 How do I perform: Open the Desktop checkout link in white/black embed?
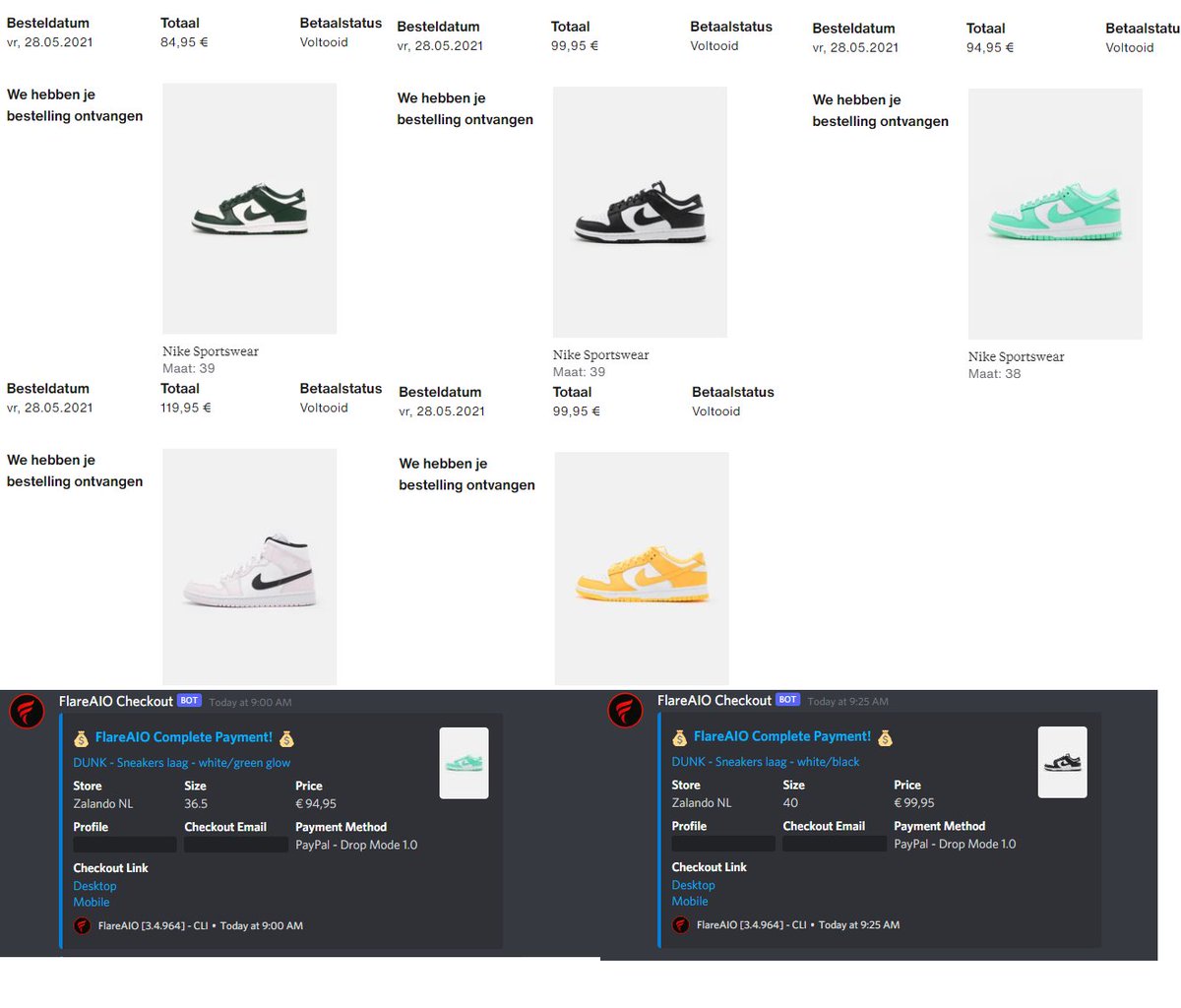pyautogui.click(x=693, y=885)
